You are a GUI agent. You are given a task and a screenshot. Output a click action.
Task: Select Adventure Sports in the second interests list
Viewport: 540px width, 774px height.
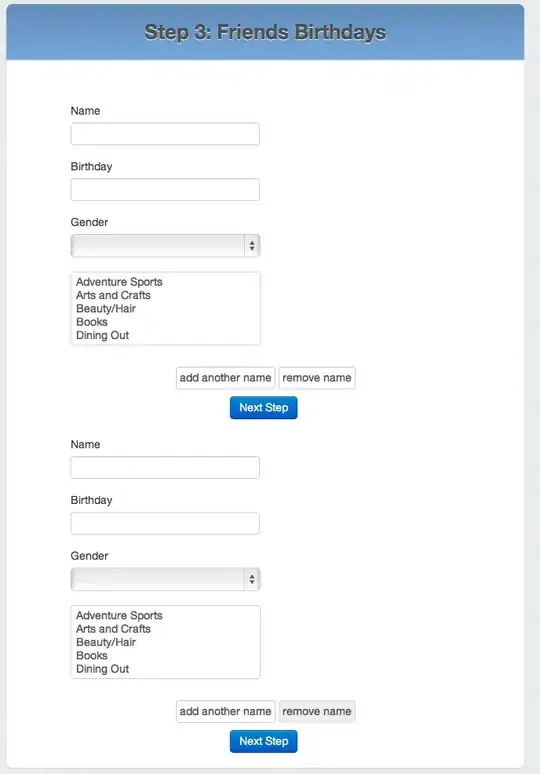(119, 616)
